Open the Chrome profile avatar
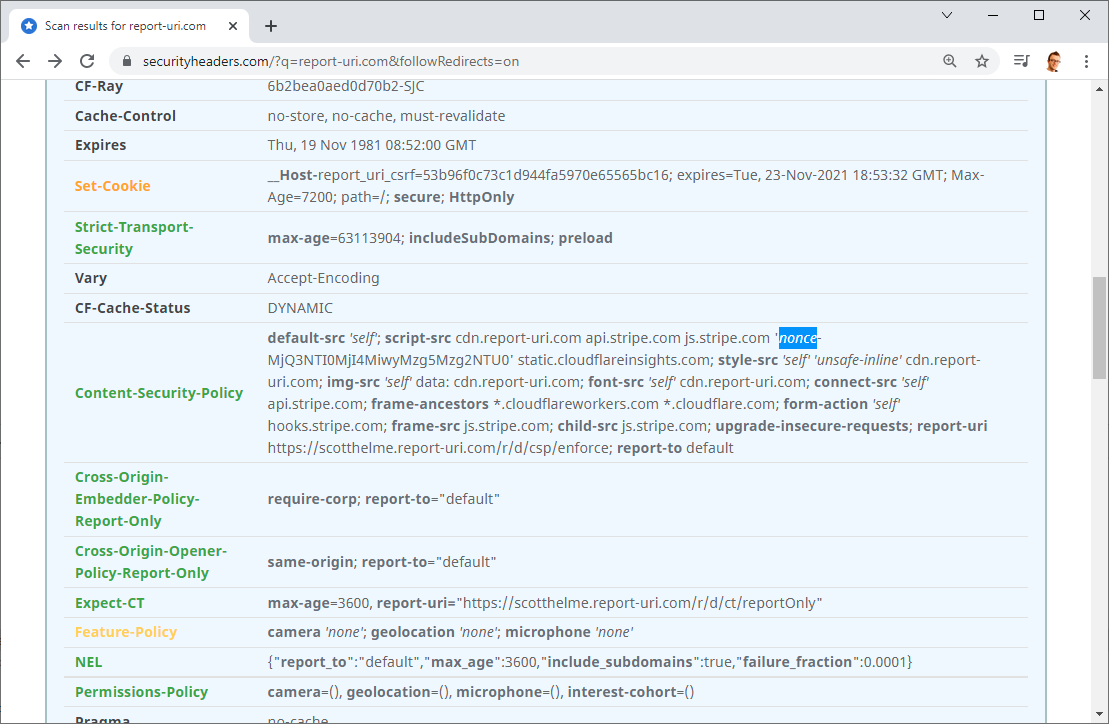This screenshot has height=724, width=1109. (x=1054, y=62)
